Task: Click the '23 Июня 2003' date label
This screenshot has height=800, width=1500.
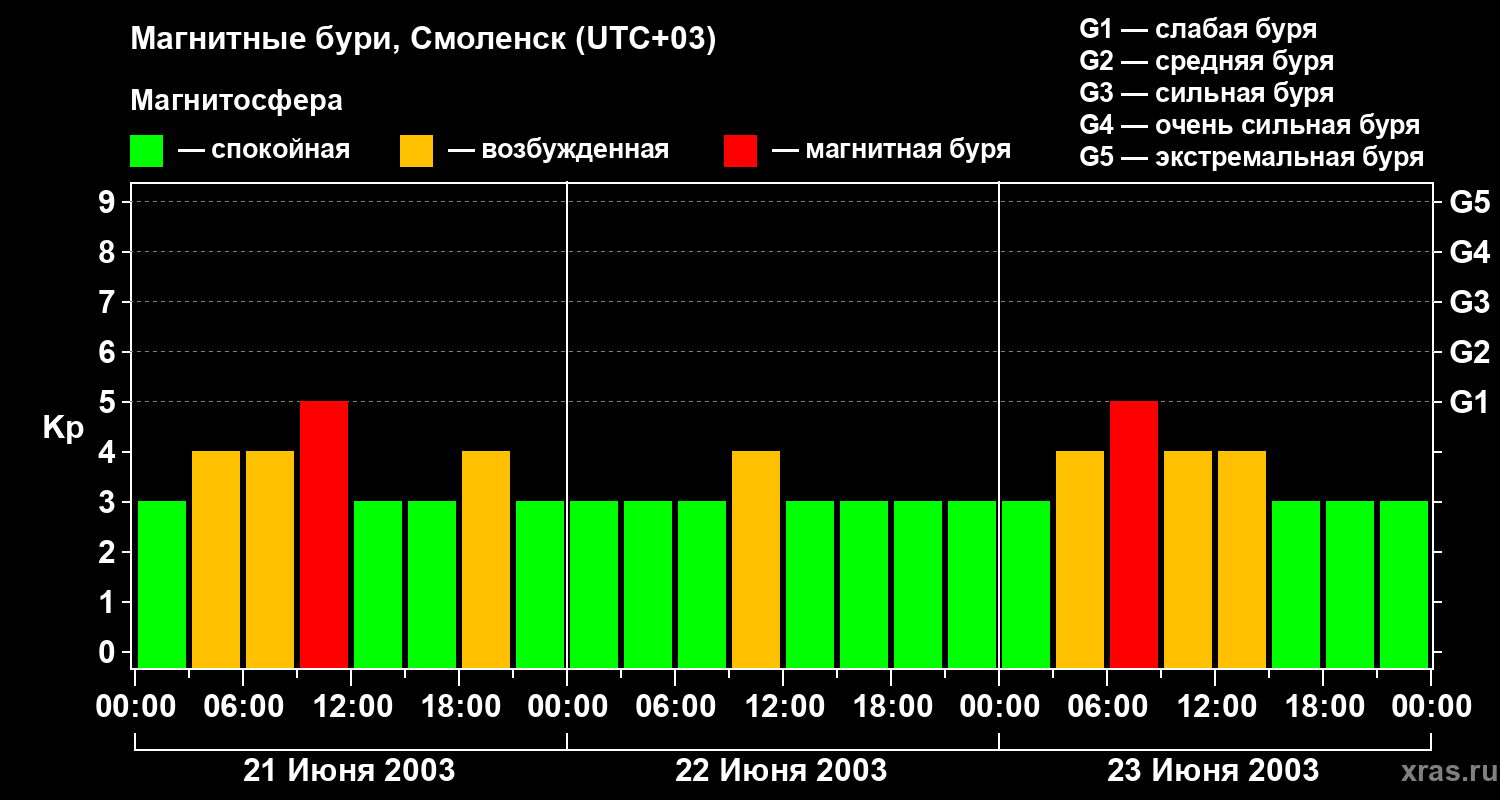Action: [1213, 771]
